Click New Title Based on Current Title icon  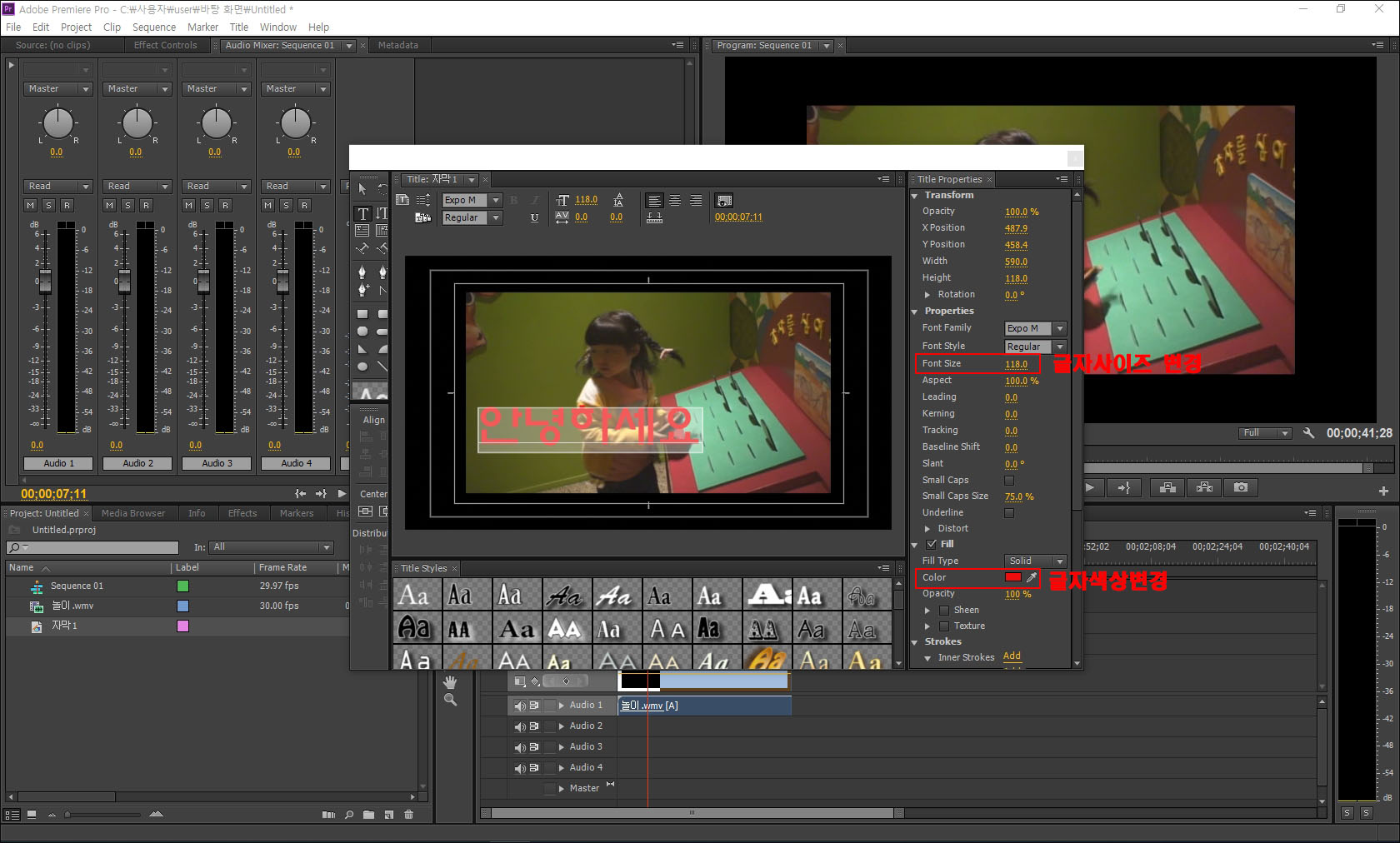point(402,200)
